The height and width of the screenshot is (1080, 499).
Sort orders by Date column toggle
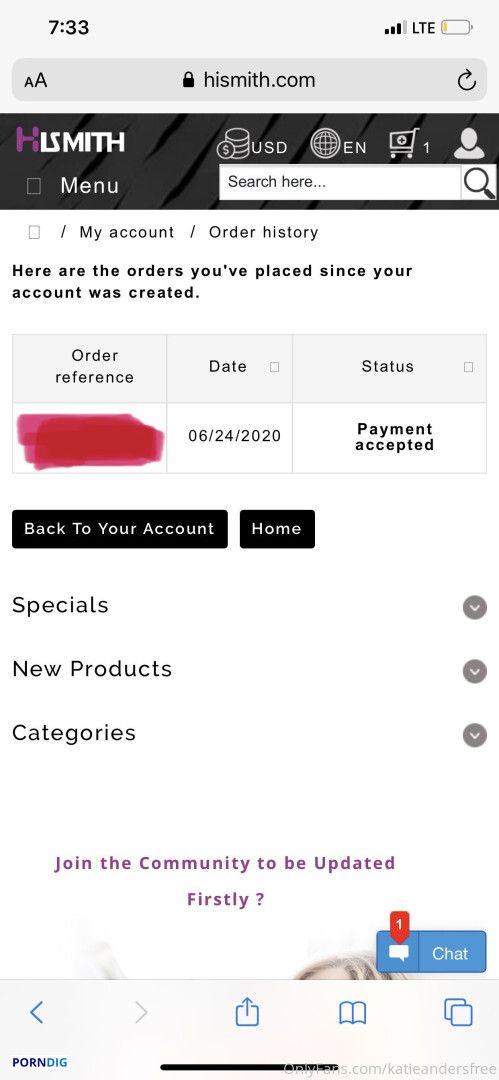(x=274, y=367)
